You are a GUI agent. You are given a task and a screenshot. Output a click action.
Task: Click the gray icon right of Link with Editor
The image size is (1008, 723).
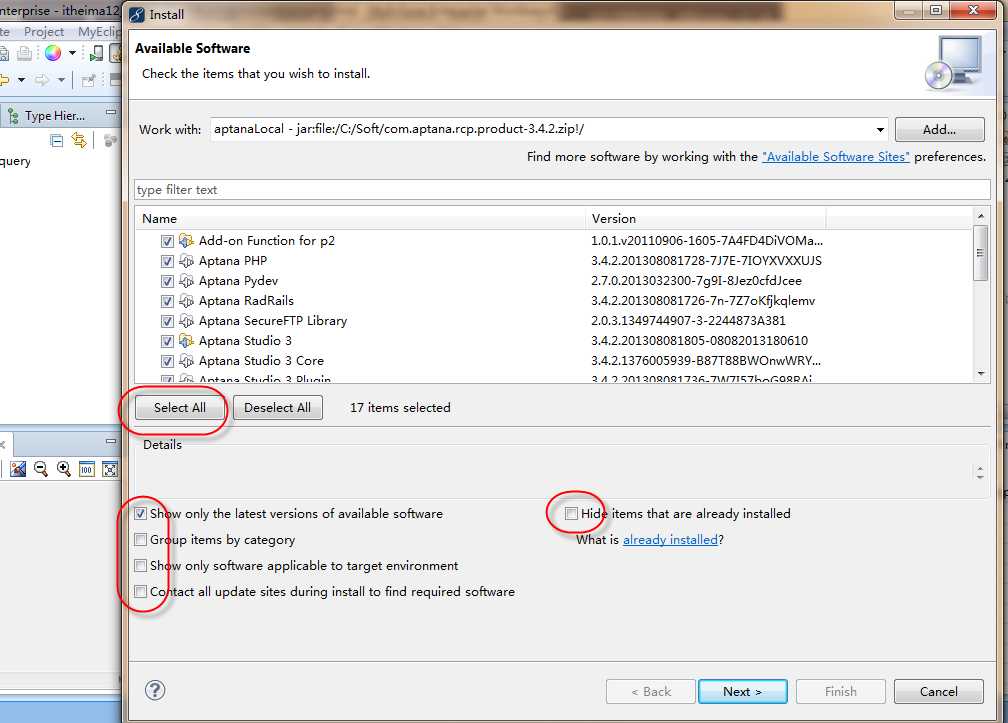point(111,140)
